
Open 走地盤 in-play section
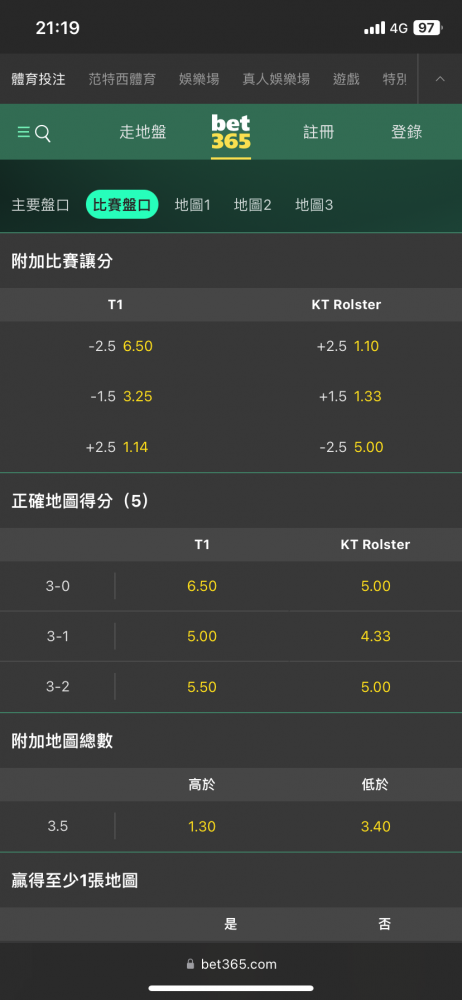point(143,133)
